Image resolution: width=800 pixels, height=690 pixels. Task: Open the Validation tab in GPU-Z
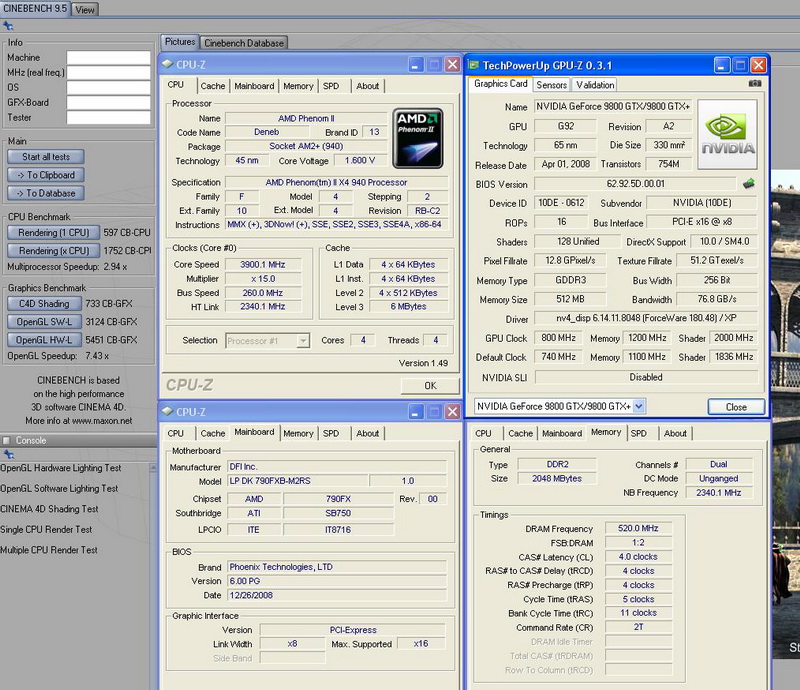tap(596, 85)
